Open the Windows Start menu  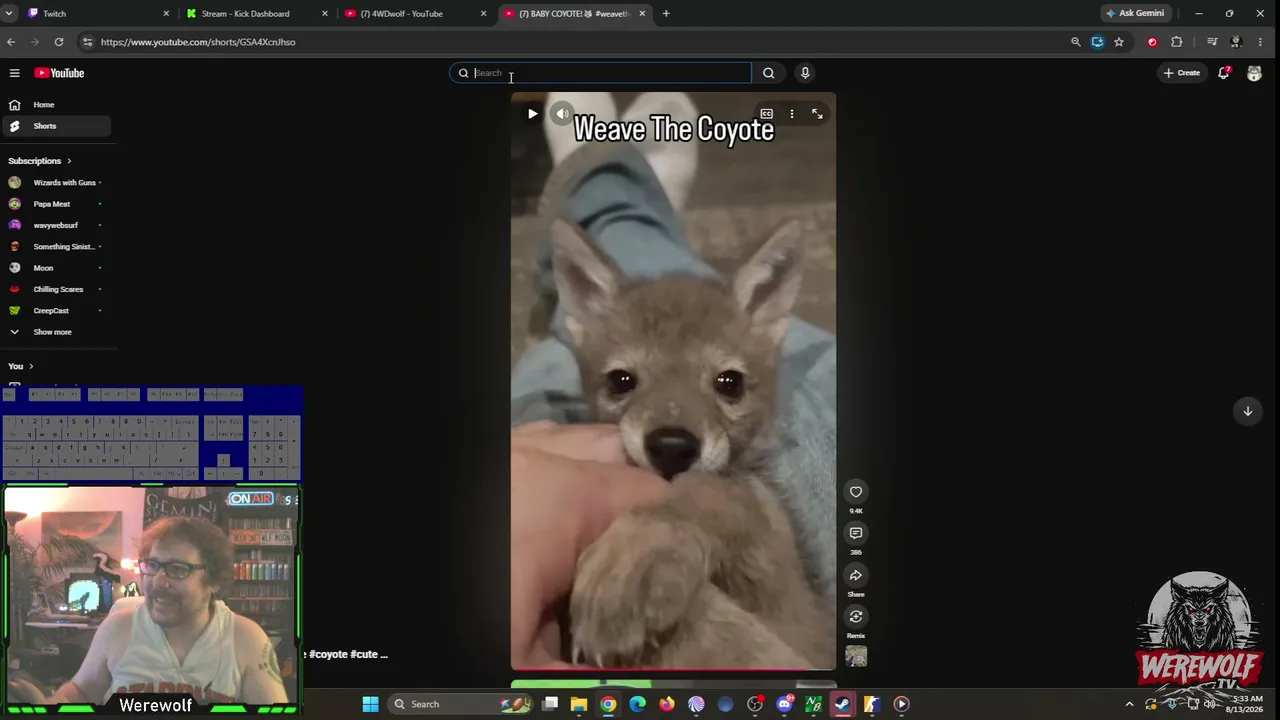(370, 704)
